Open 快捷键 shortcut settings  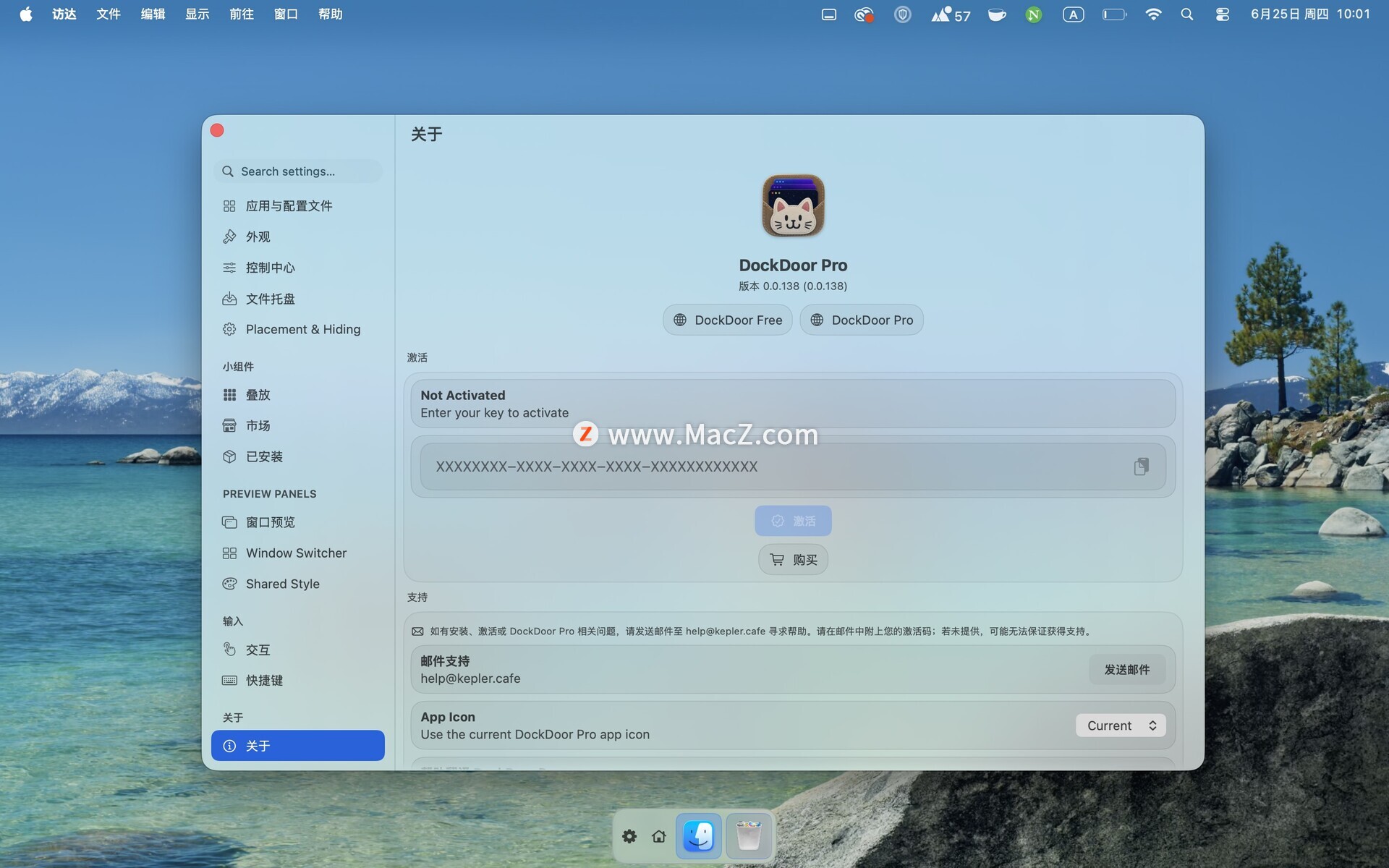pos(297,680)
